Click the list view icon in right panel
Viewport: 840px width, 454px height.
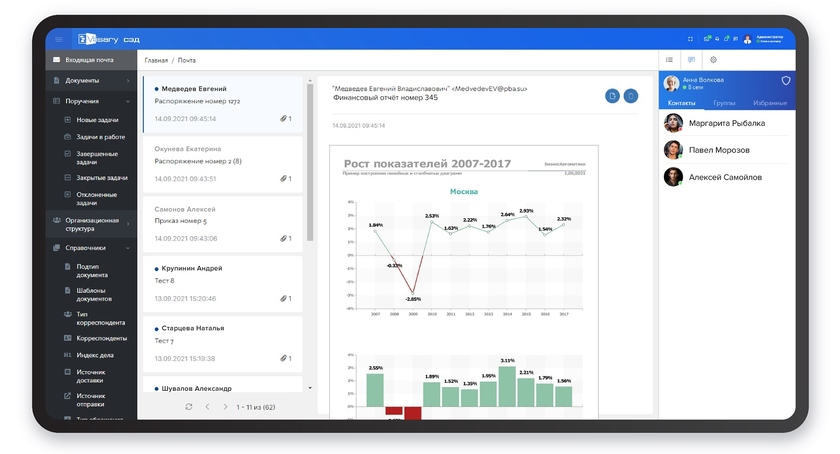[x=669, y=60]
